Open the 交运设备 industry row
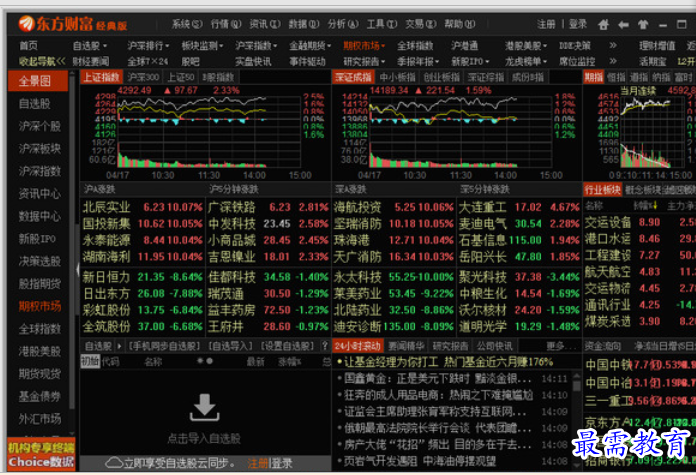 click(639, 222)
